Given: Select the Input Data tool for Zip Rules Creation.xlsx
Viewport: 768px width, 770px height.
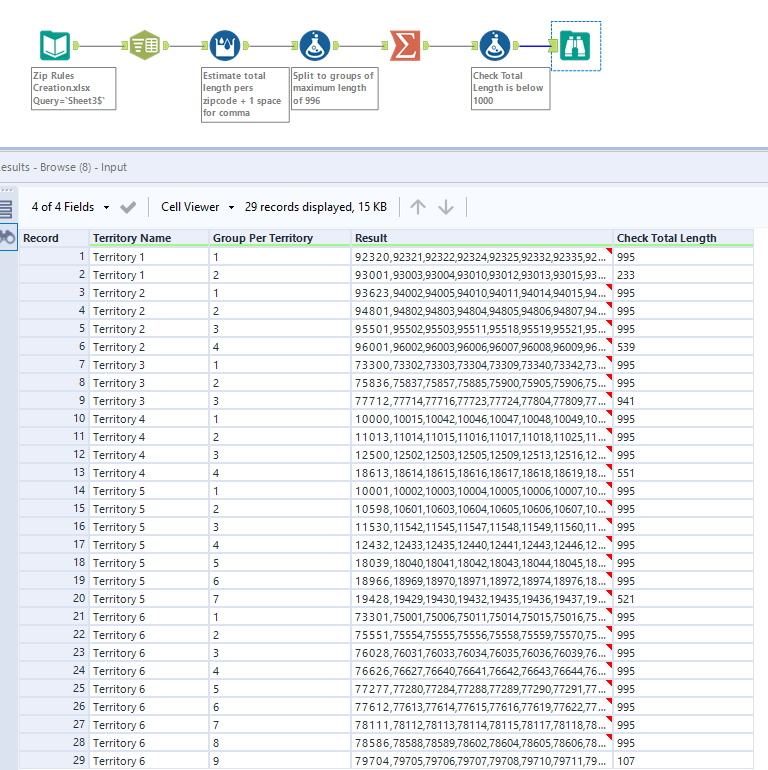Looking at the screenshot, I should [54, 46].
